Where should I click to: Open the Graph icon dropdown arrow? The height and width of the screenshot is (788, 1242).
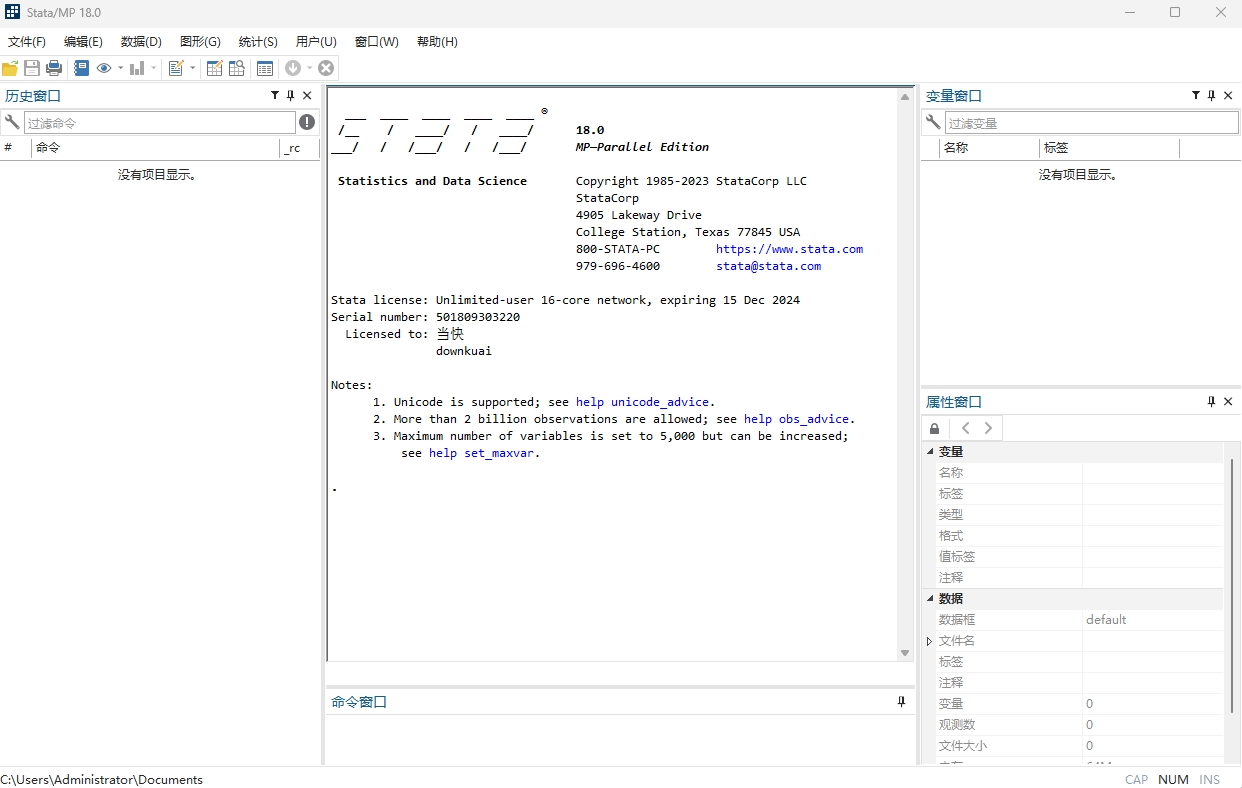(153, 68)
